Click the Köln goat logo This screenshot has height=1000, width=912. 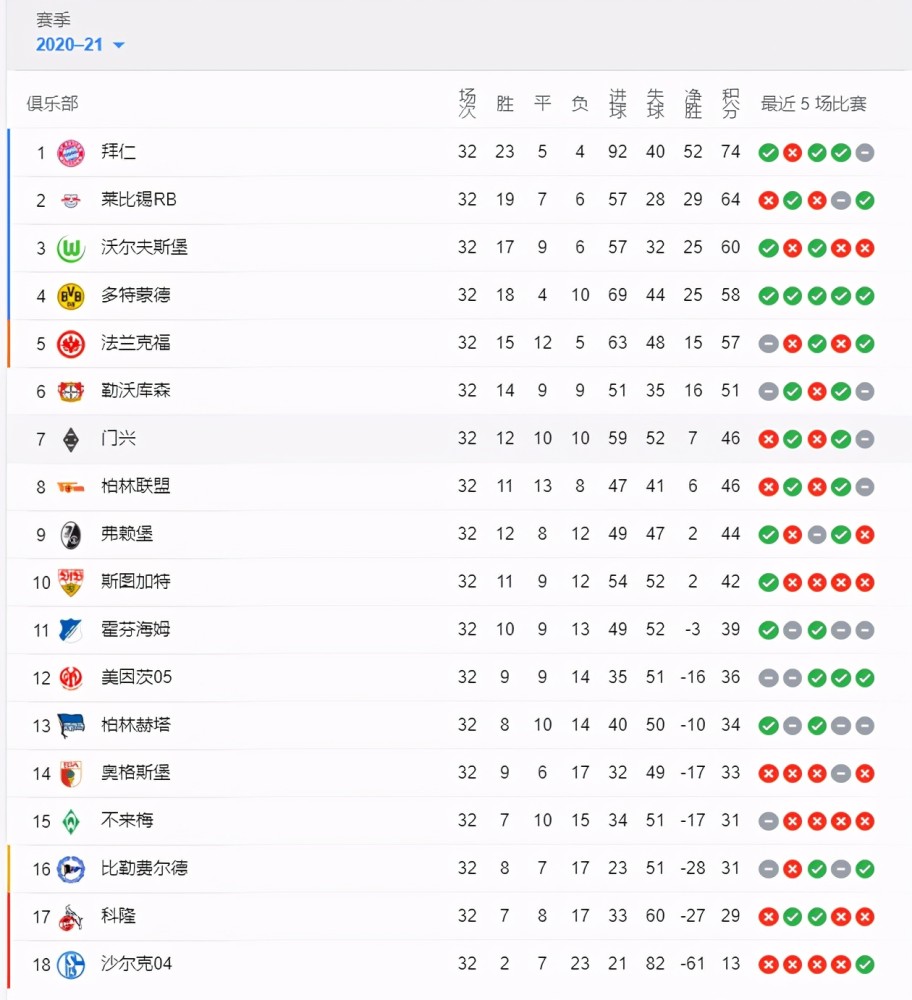pyautogui.click(x=71, y=917)
